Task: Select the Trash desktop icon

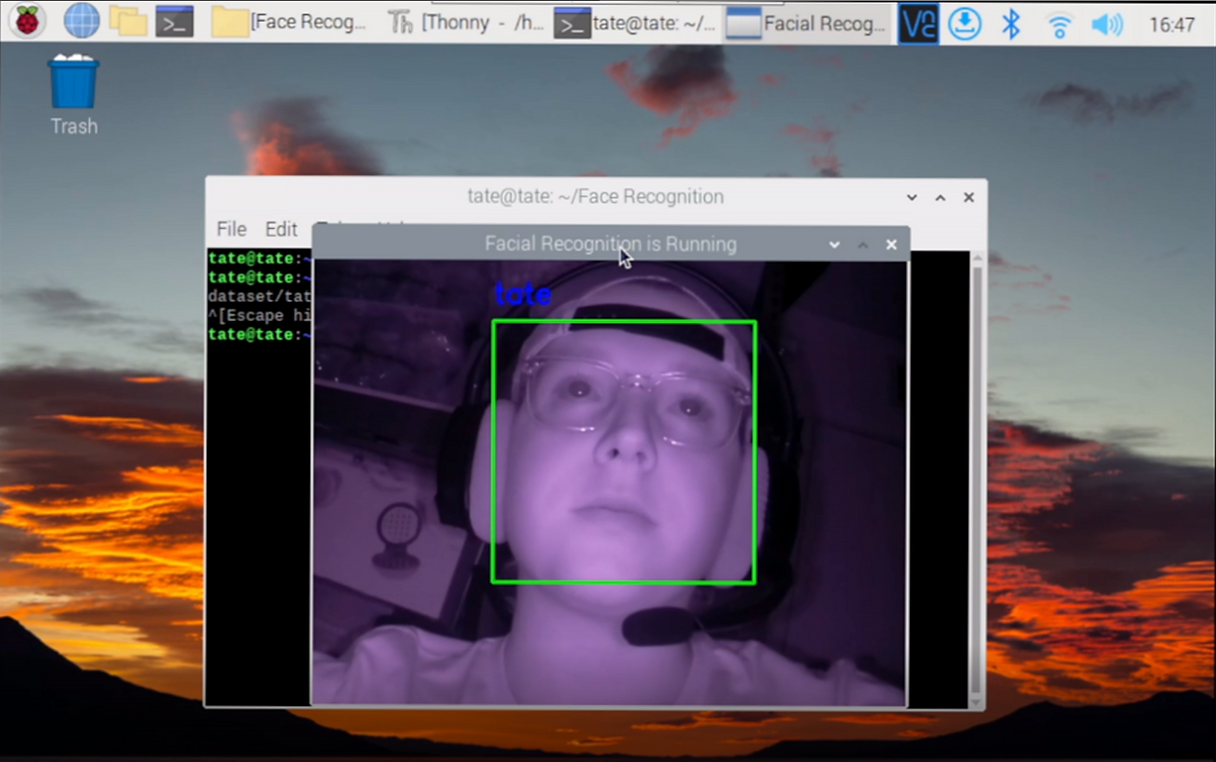Action: coord(74,96)
